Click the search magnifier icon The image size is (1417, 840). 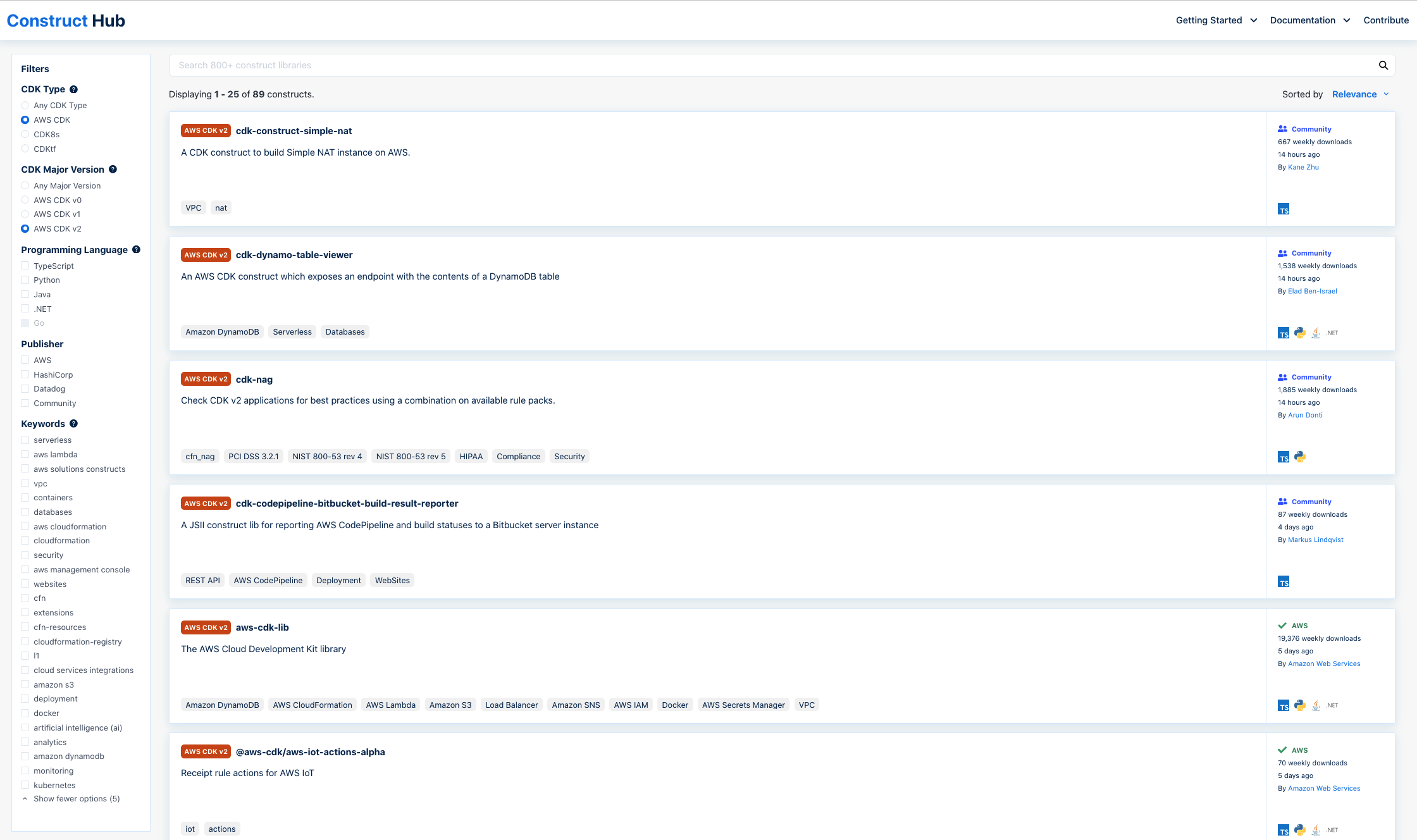click(x=1383, y=65)
